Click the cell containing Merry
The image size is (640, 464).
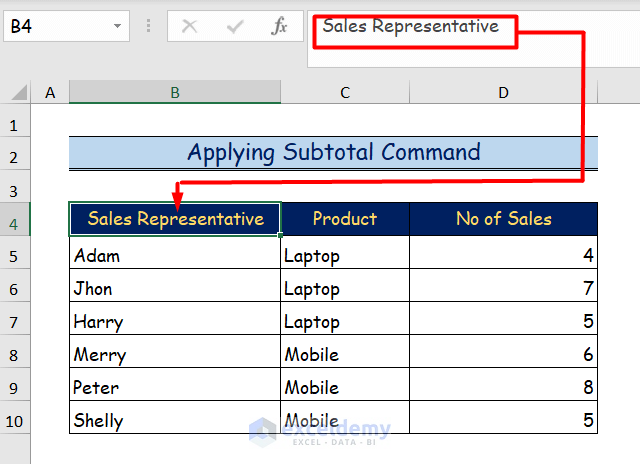coord(175,355)
